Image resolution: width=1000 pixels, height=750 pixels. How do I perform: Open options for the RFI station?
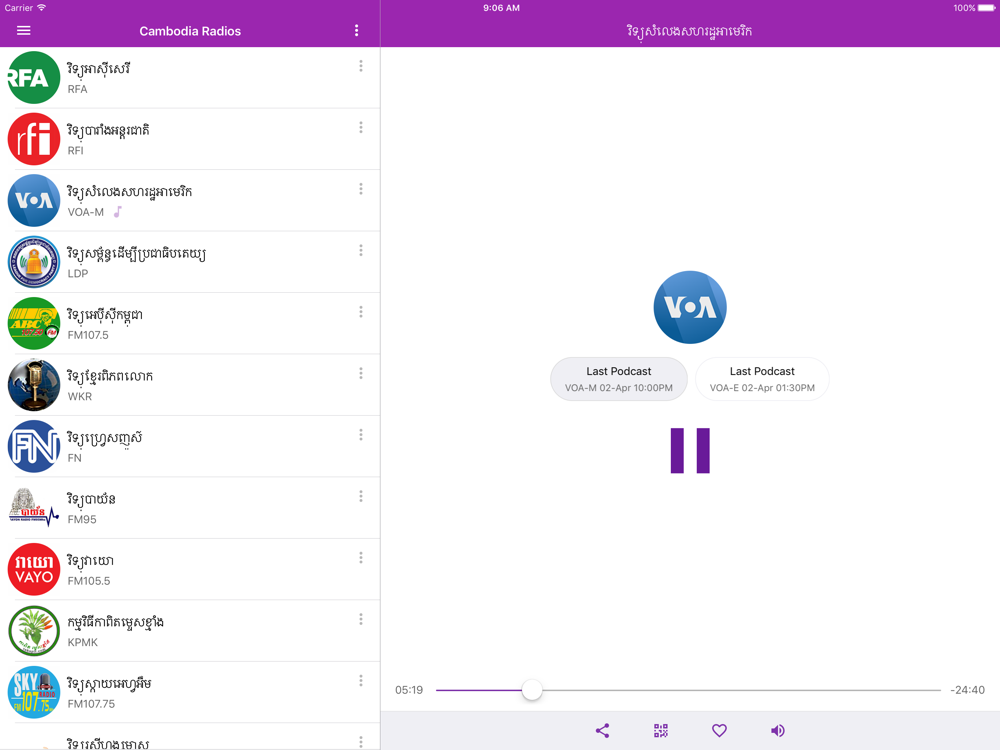click(x=361, y=128)
